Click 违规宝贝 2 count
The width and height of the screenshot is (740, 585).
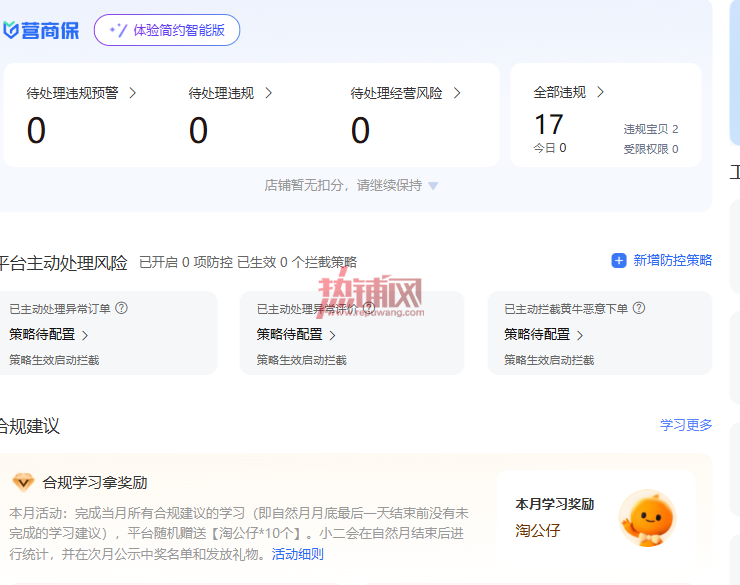click(651, 129)
